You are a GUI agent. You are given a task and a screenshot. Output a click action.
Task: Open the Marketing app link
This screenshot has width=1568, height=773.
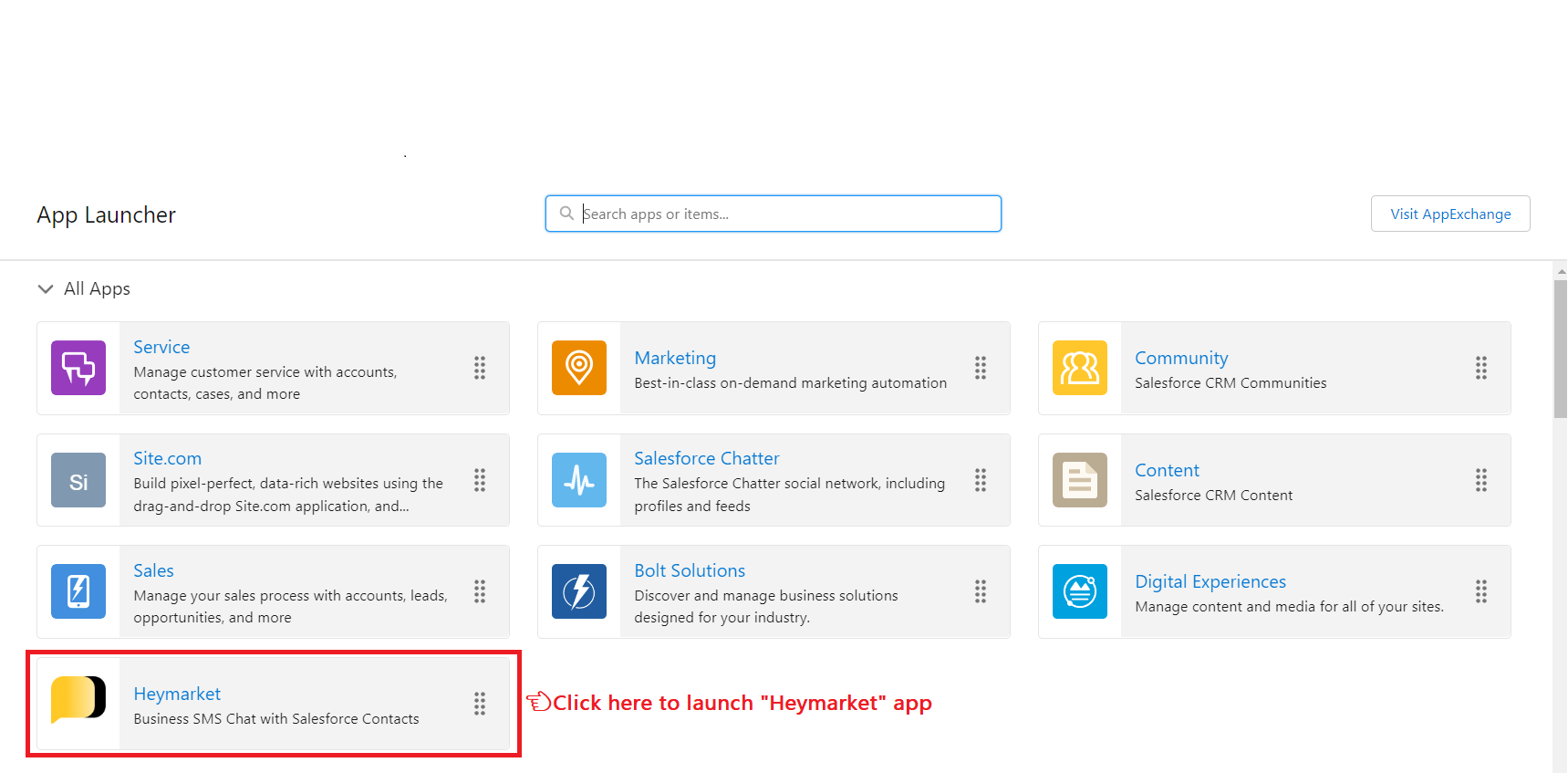pyautogui.click(x=675, y=358)
